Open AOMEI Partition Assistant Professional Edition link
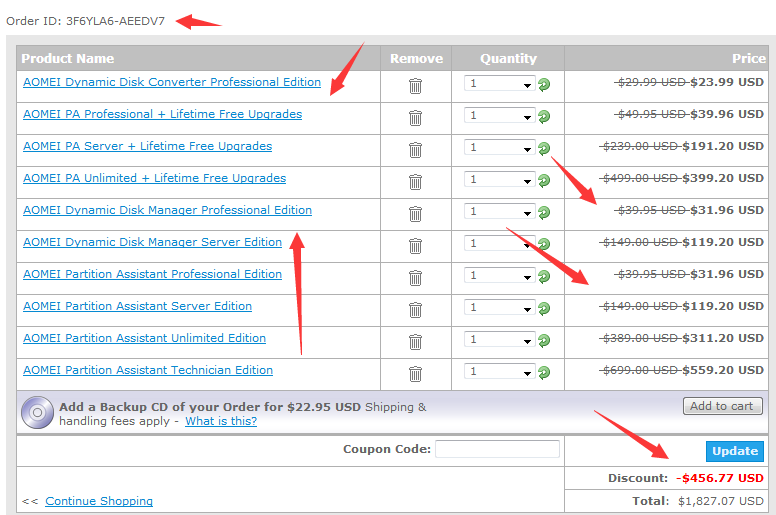 click(152, 274)
